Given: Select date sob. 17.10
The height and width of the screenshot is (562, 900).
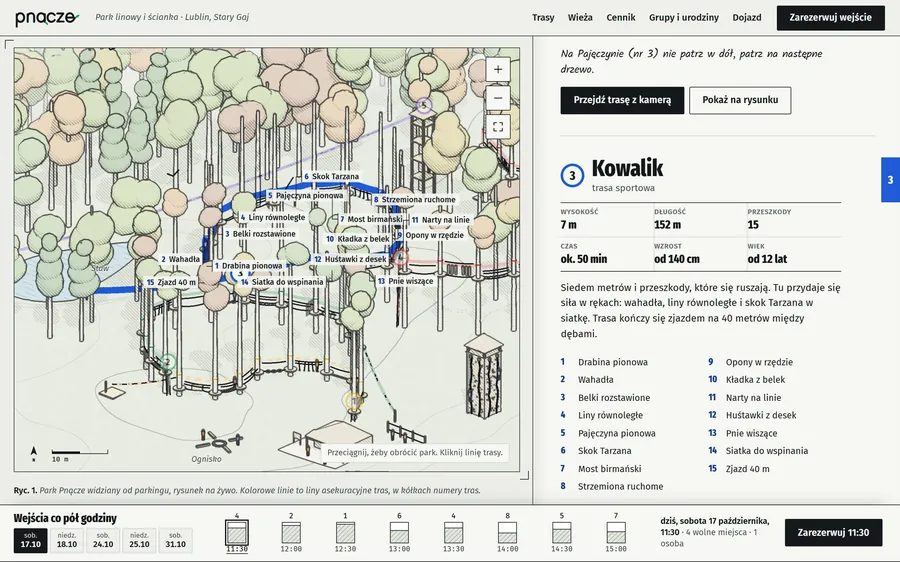Looking at the screenshot, I should pos(30,540).
